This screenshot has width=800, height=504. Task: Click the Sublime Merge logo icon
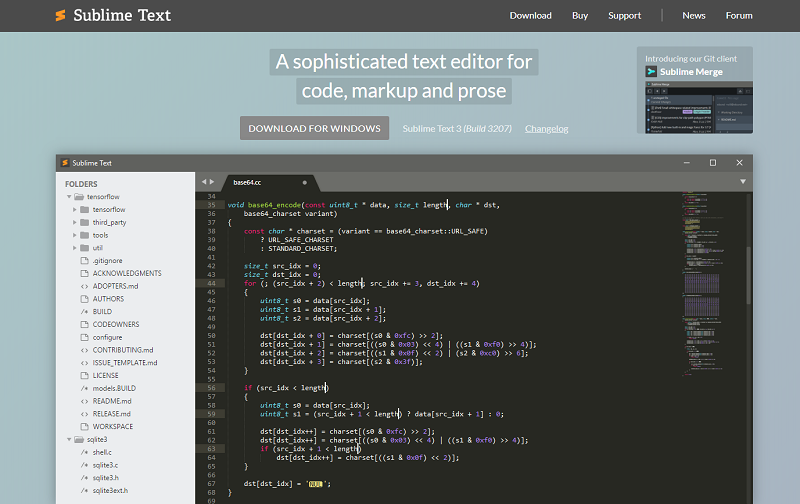point(651,72)
